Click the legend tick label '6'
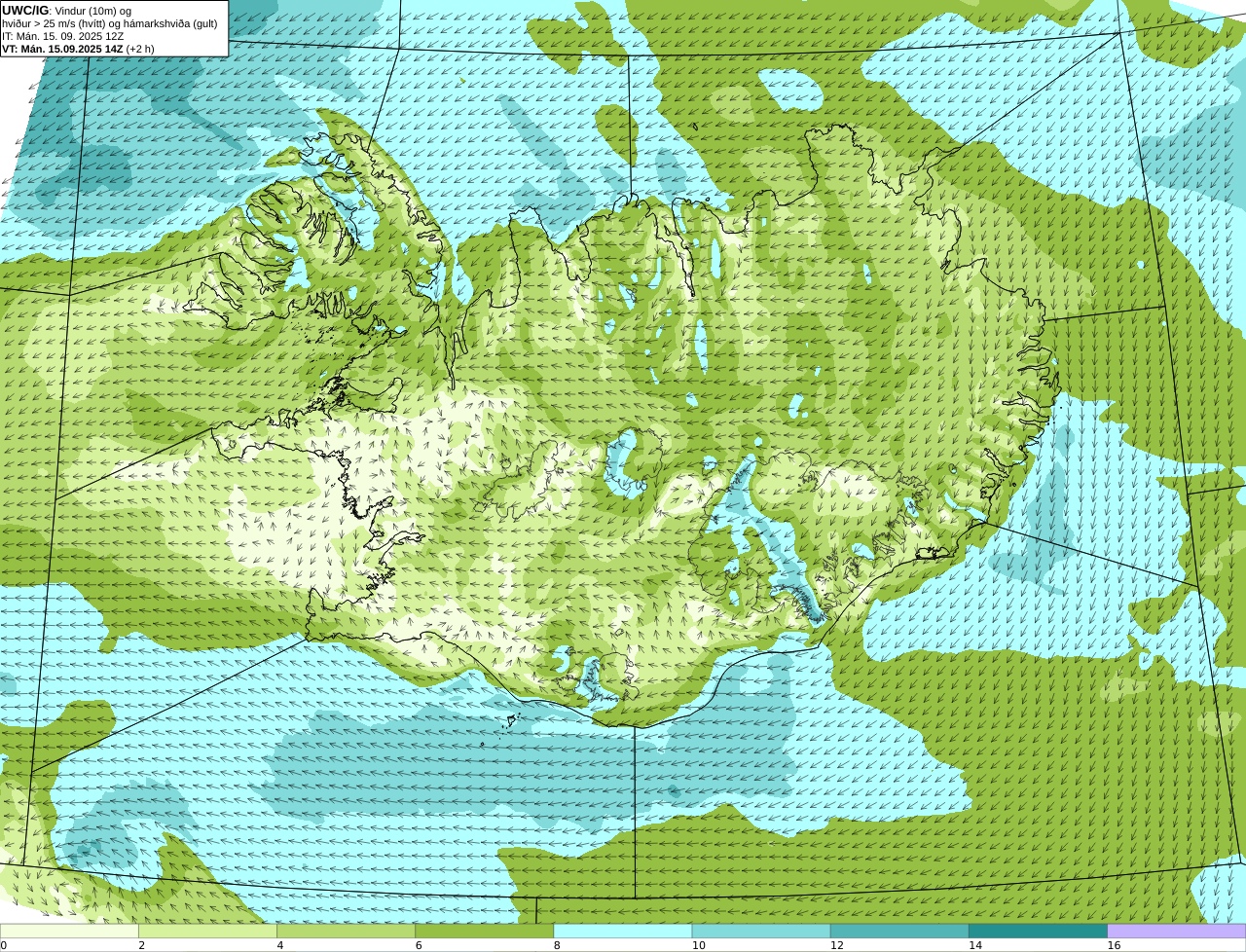The width and height of the screenshot is (1246, 952). coord(419,945)
